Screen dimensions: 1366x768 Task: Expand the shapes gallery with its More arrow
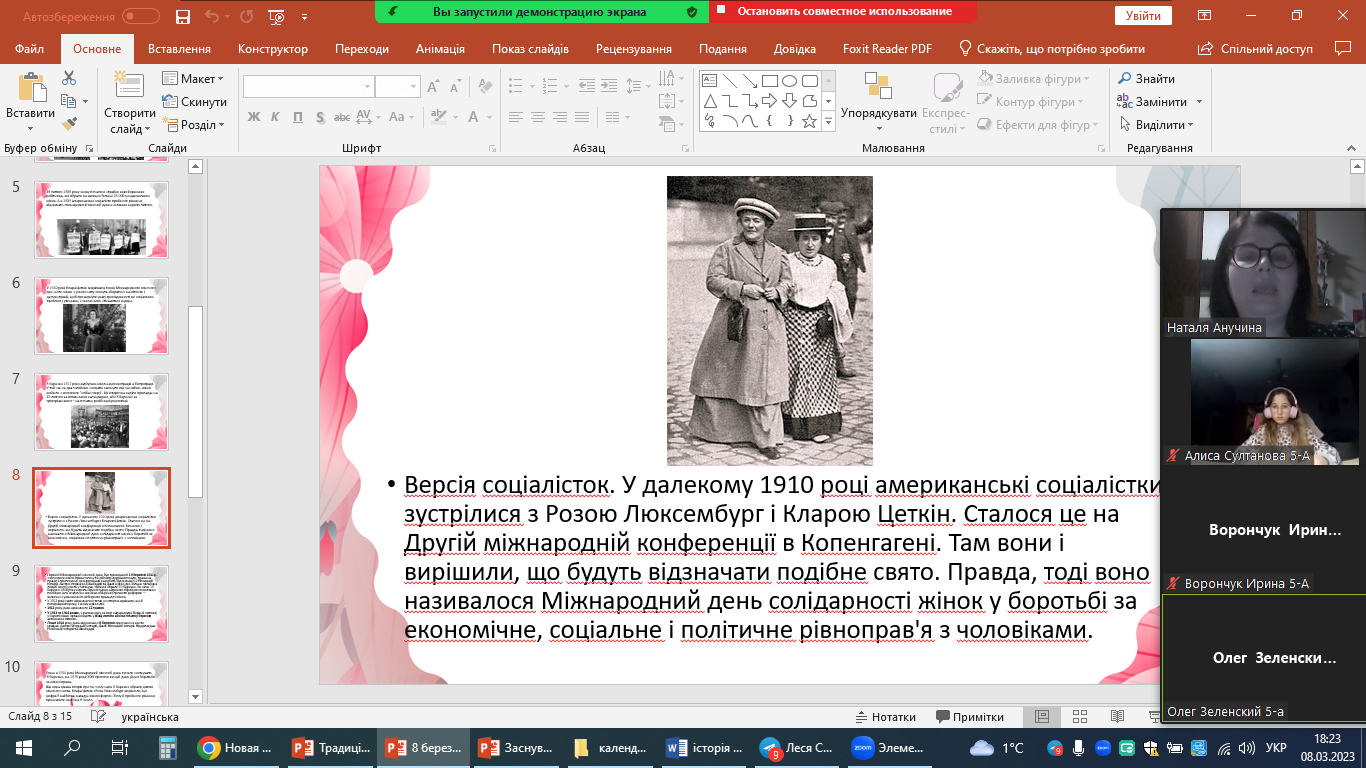click(x=828, y=121)
